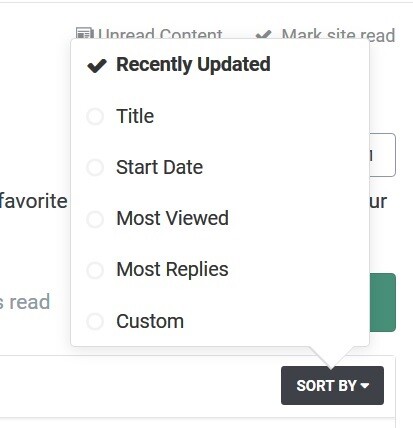
Task: Choose Custom sort option text
Action: (150, 321)
